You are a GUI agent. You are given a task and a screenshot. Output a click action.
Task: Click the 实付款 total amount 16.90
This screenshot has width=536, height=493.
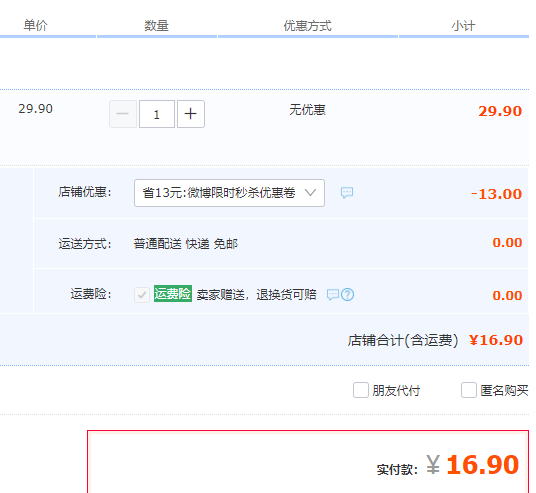click(483, 465)
